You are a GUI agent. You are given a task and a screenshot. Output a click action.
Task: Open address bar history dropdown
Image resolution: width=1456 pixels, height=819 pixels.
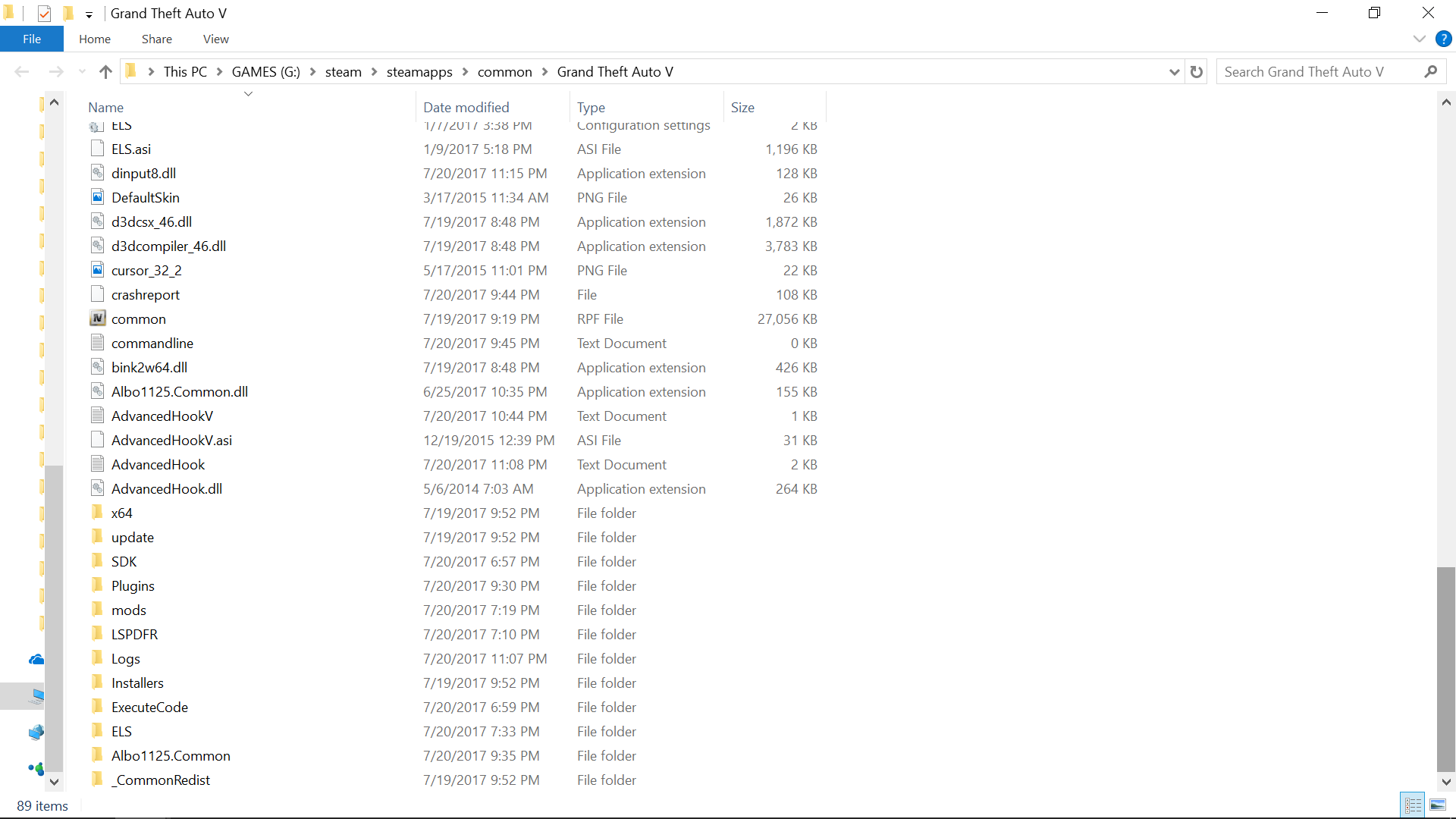pyautogui.click(x=1175, y=72)
